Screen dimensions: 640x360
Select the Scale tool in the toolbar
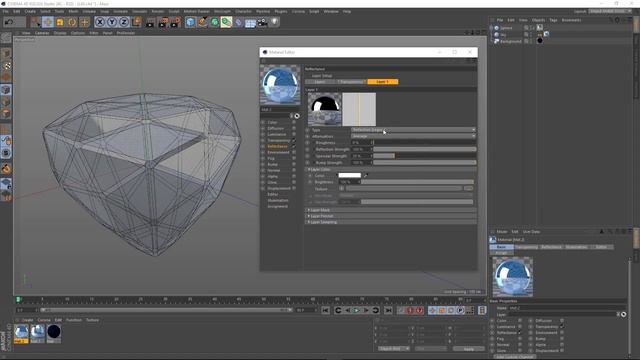click(x=60, y=22)
